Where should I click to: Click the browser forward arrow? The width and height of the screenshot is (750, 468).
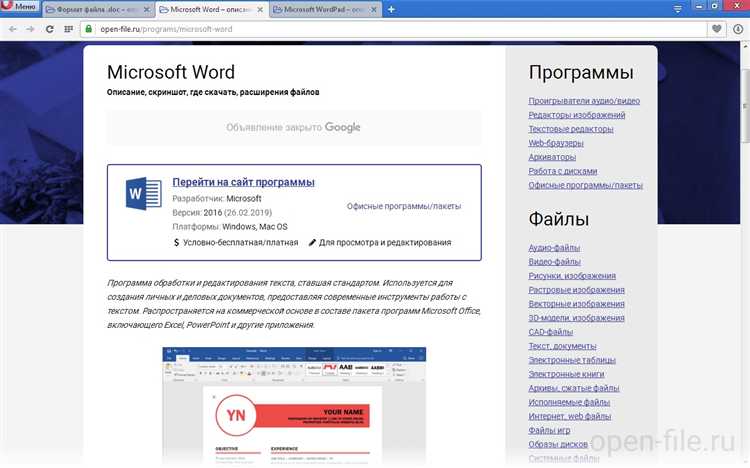(29, 29)
